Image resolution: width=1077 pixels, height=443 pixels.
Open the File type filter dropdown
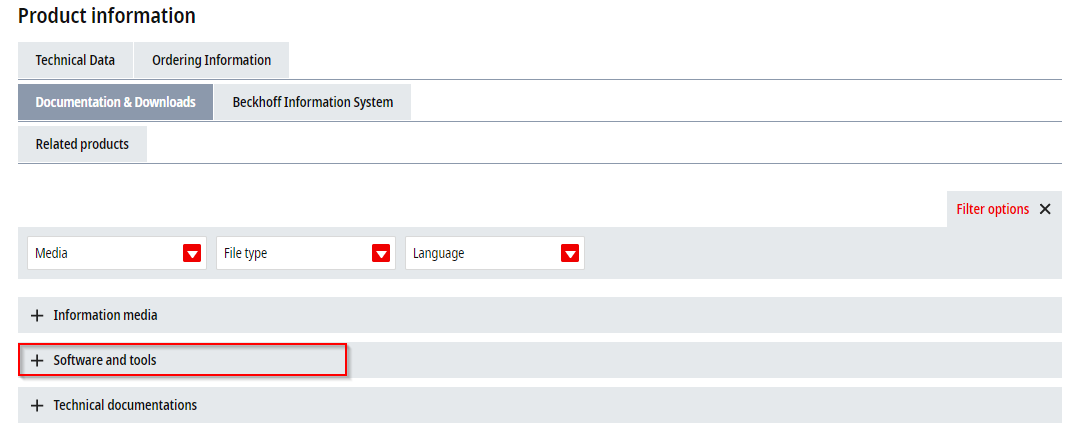(x=306, y=253)
